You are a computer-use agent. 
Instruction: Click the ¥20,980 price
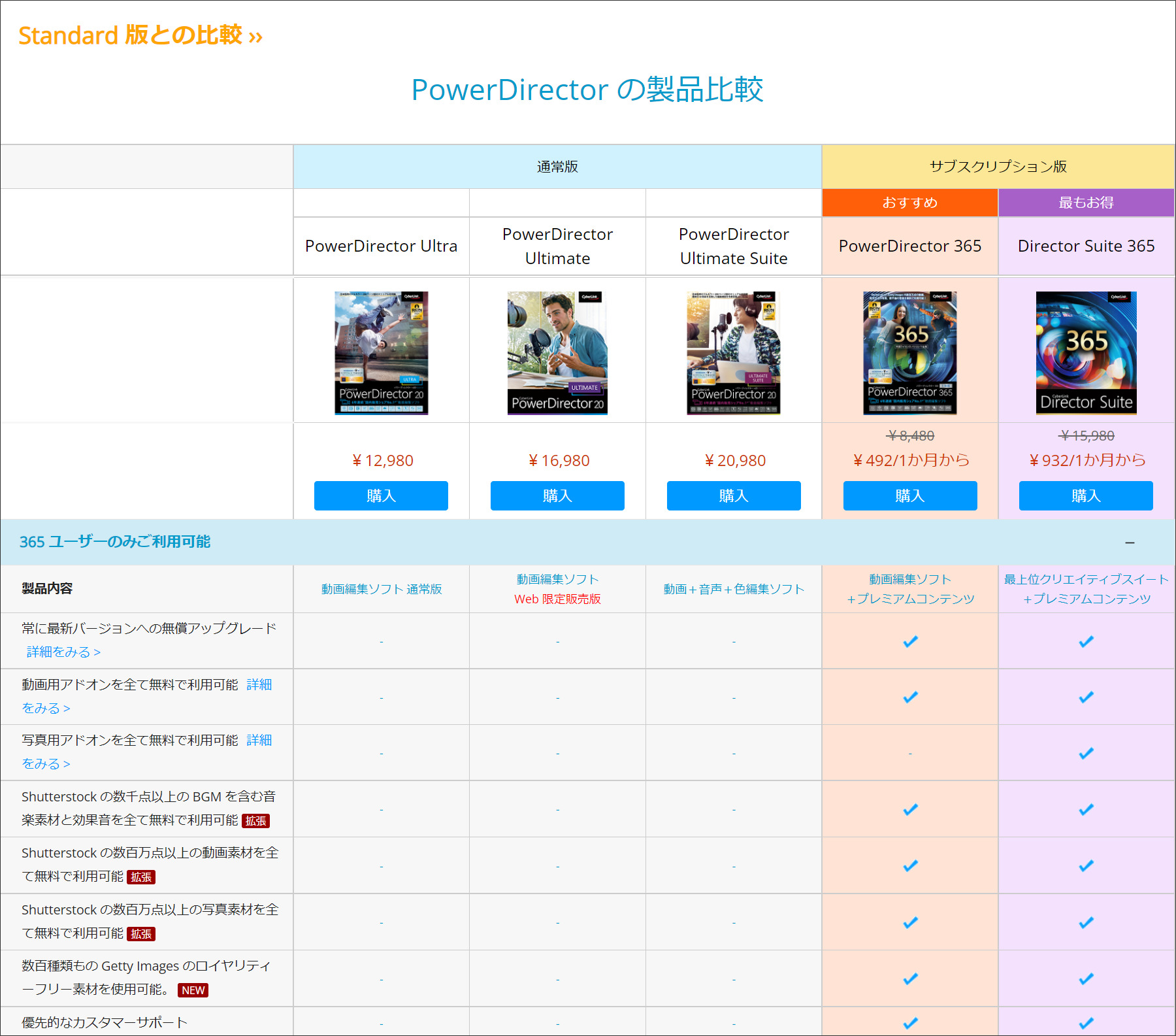coord(735,461)
